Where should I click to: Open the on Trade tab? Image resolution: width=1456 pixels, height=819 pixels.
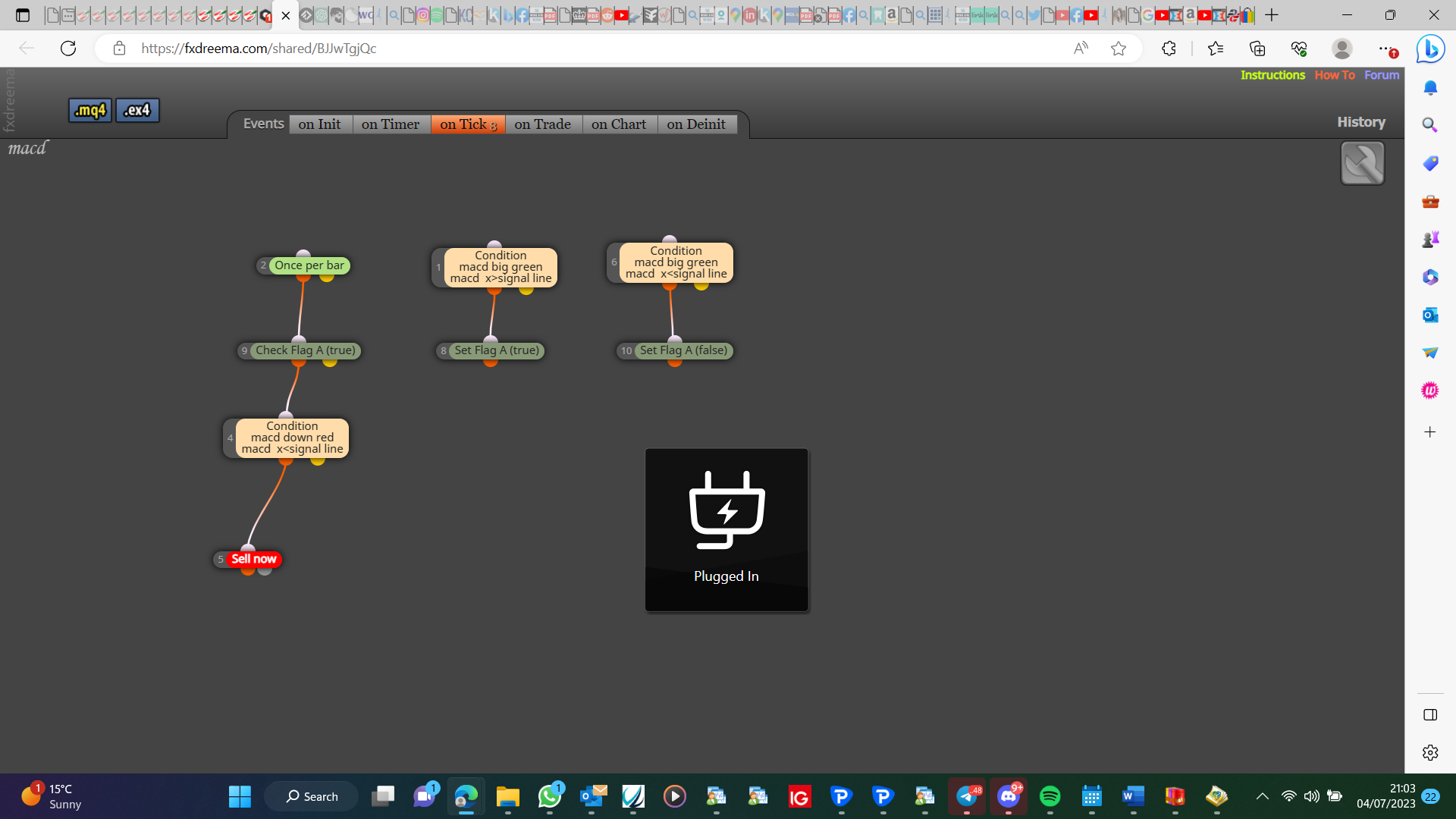(543, 124)
